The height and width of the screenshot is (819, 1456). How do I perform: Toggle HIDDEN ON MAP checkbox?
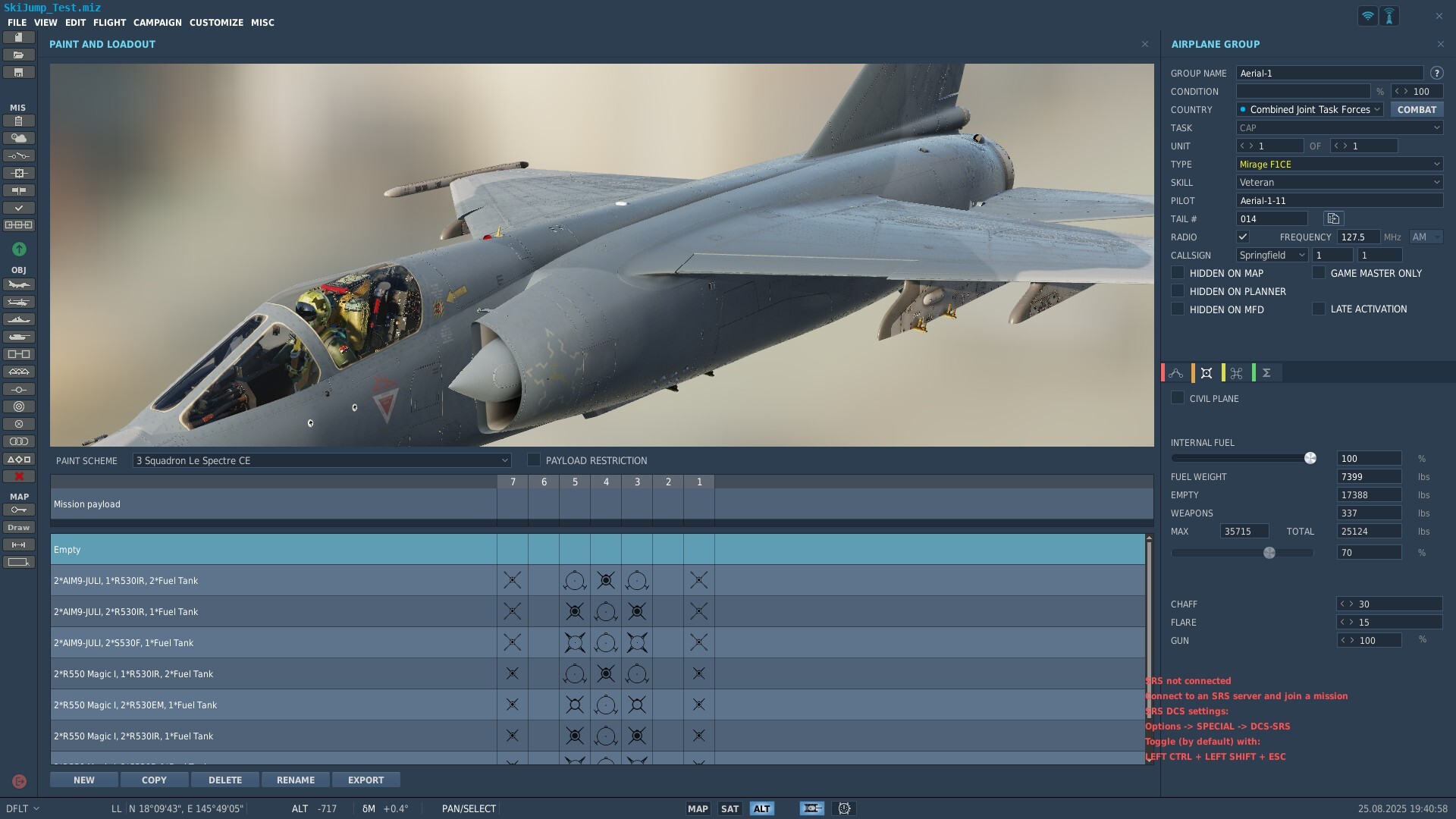(1178, 272)
